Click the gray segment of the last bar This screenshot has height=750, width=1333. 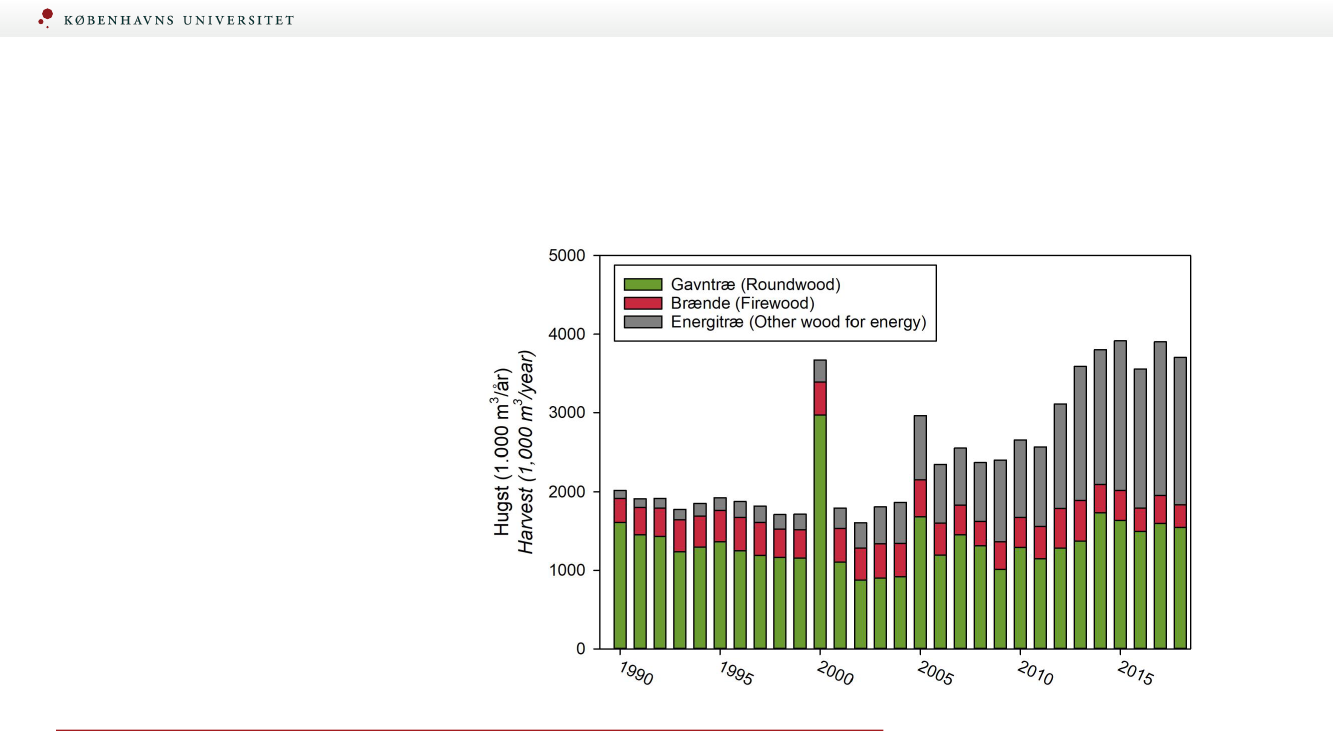1180,431
